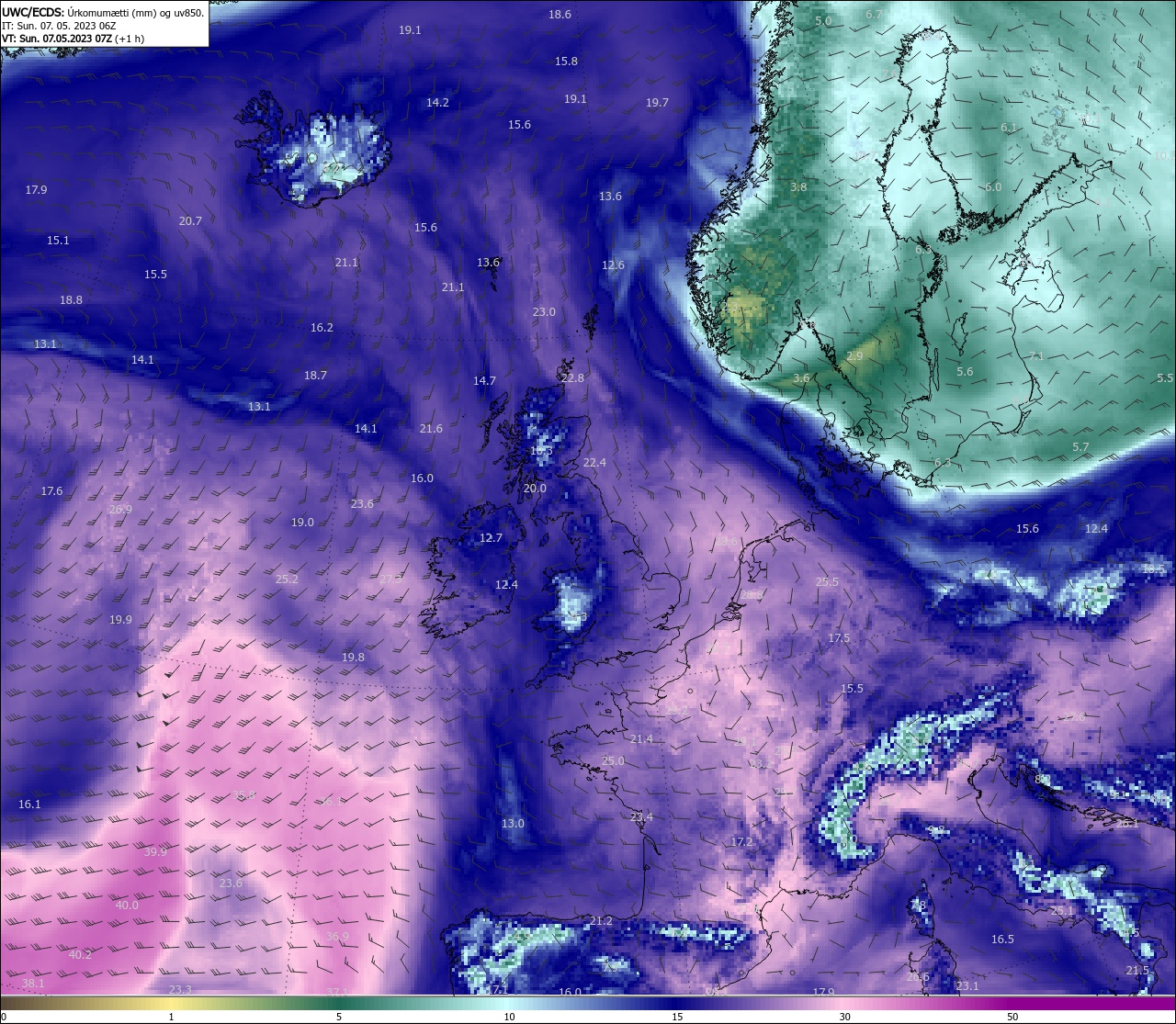1176x1024 pixels.
Task: Click the 3.8 value over Norway
Action: [x=798, y=187]
